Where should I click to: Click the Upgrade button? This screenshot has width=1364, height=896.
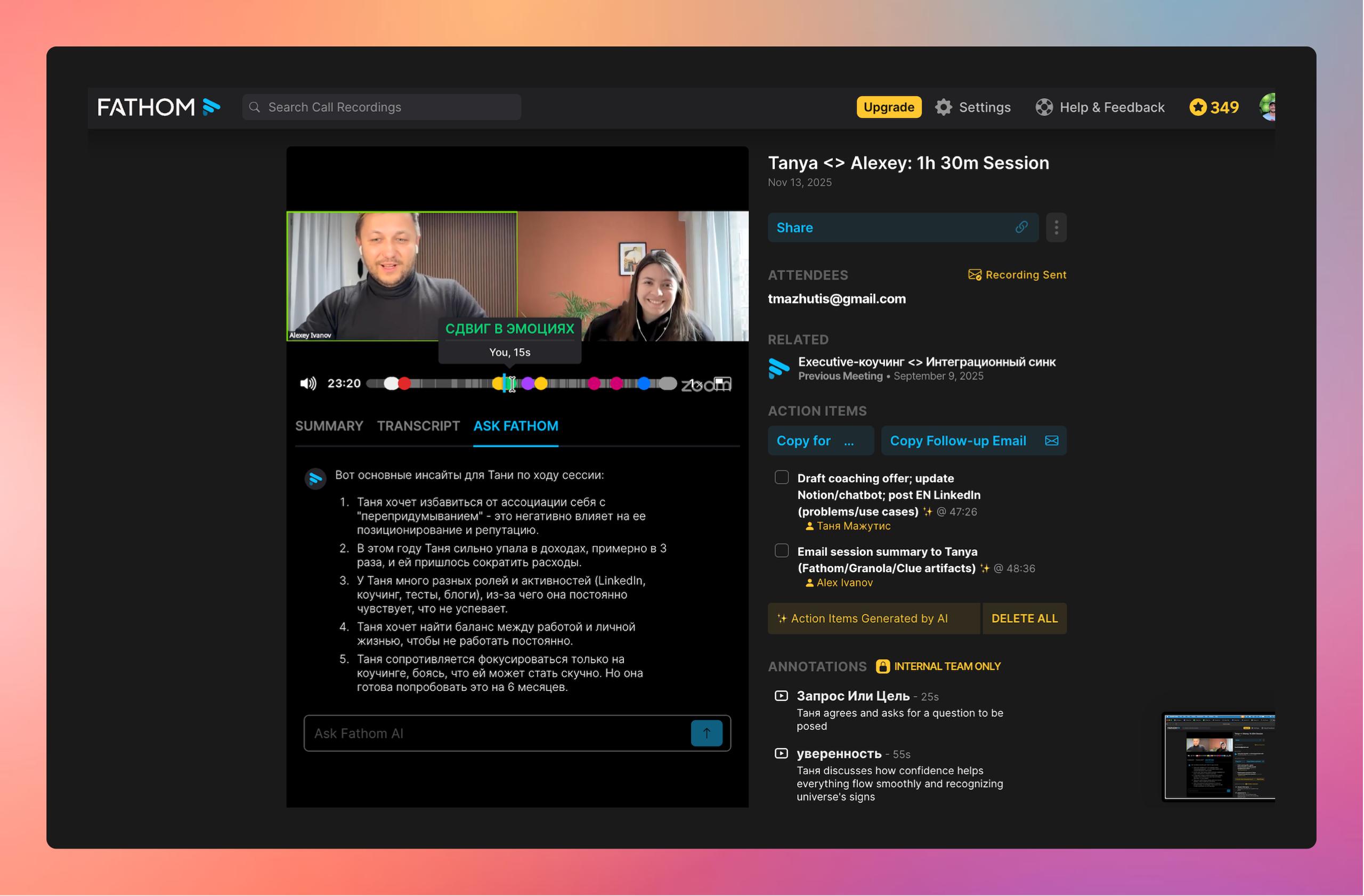888,107
